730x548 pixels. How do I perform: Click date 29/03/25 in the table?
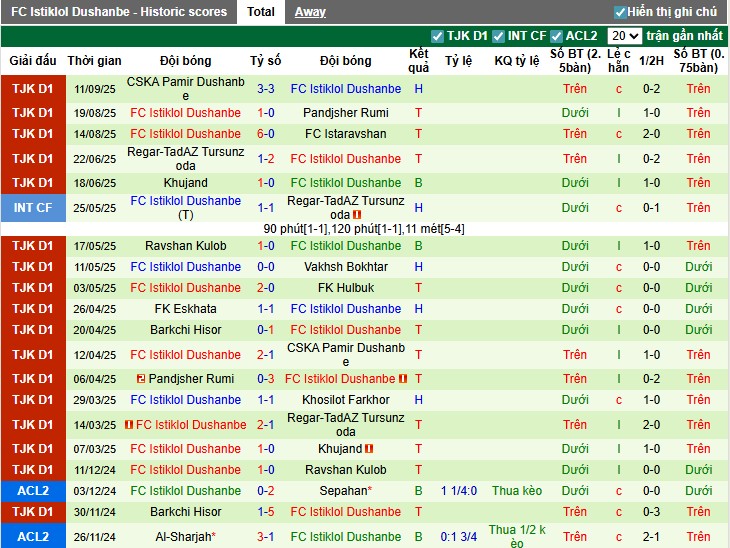pos(95,400)
